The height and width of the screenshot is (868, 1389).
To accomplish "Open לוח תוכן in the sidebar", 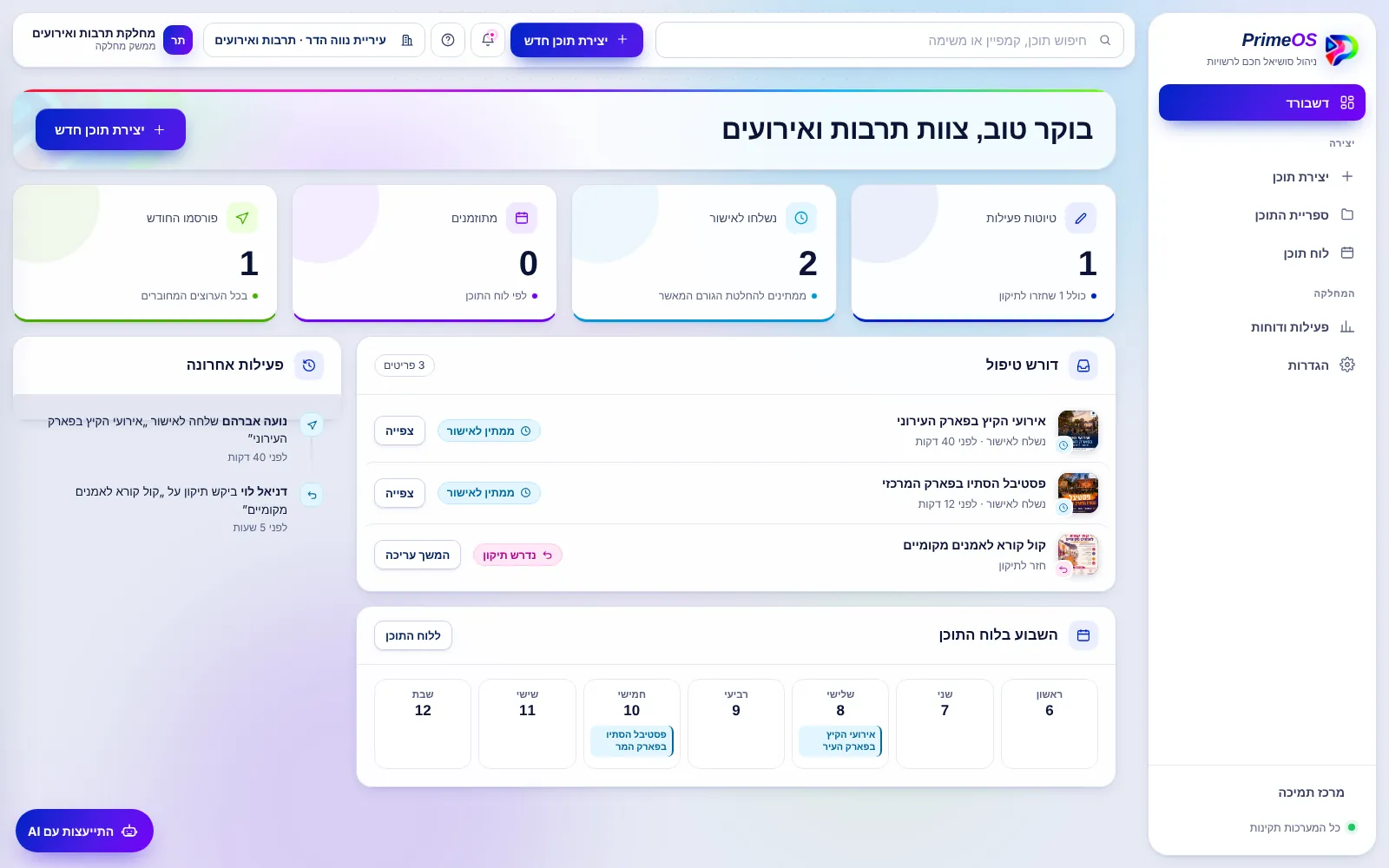I will 1261,253.
